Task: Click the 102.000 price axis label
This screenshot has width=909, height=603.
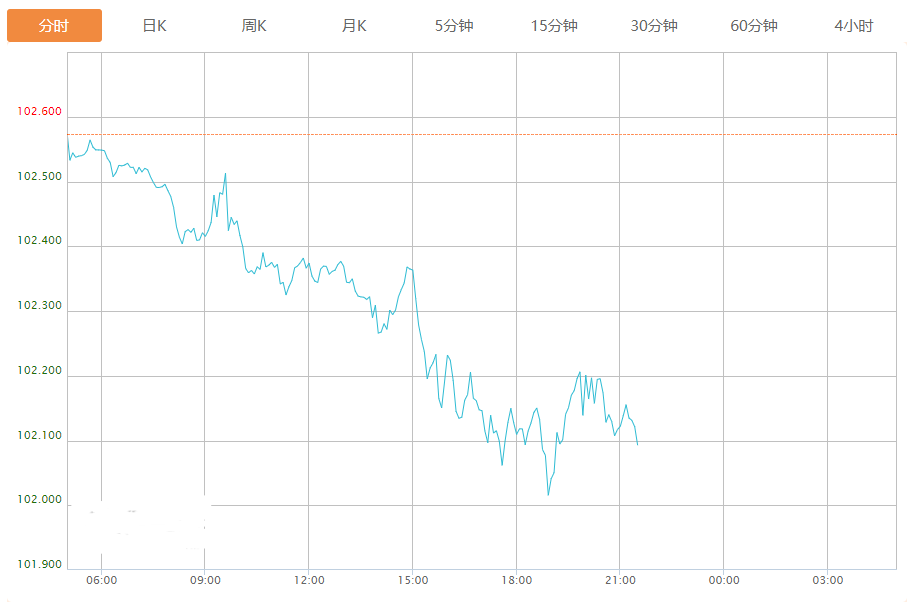Action: (x=39, y=500)
